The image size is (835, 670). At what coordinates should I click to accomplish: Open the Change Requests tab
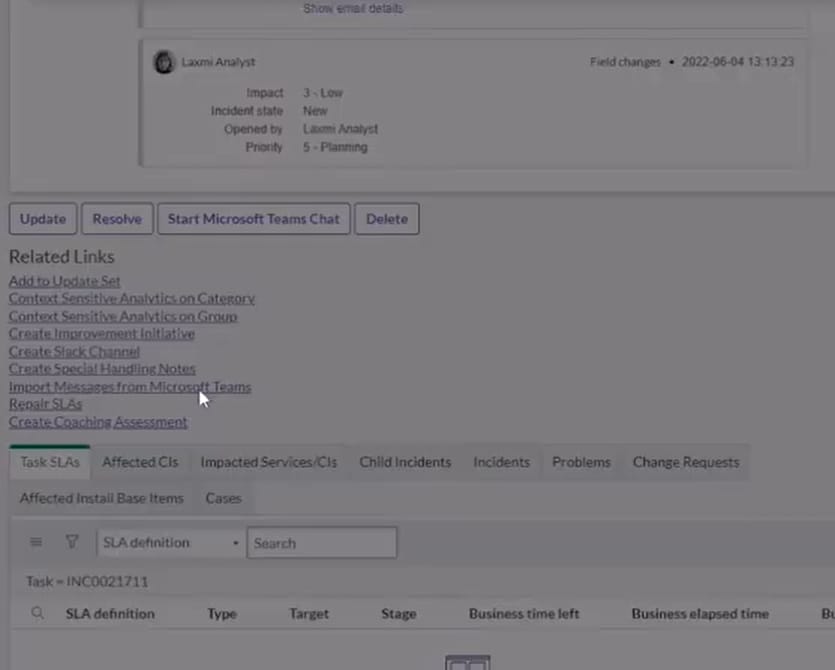(686, 462)
